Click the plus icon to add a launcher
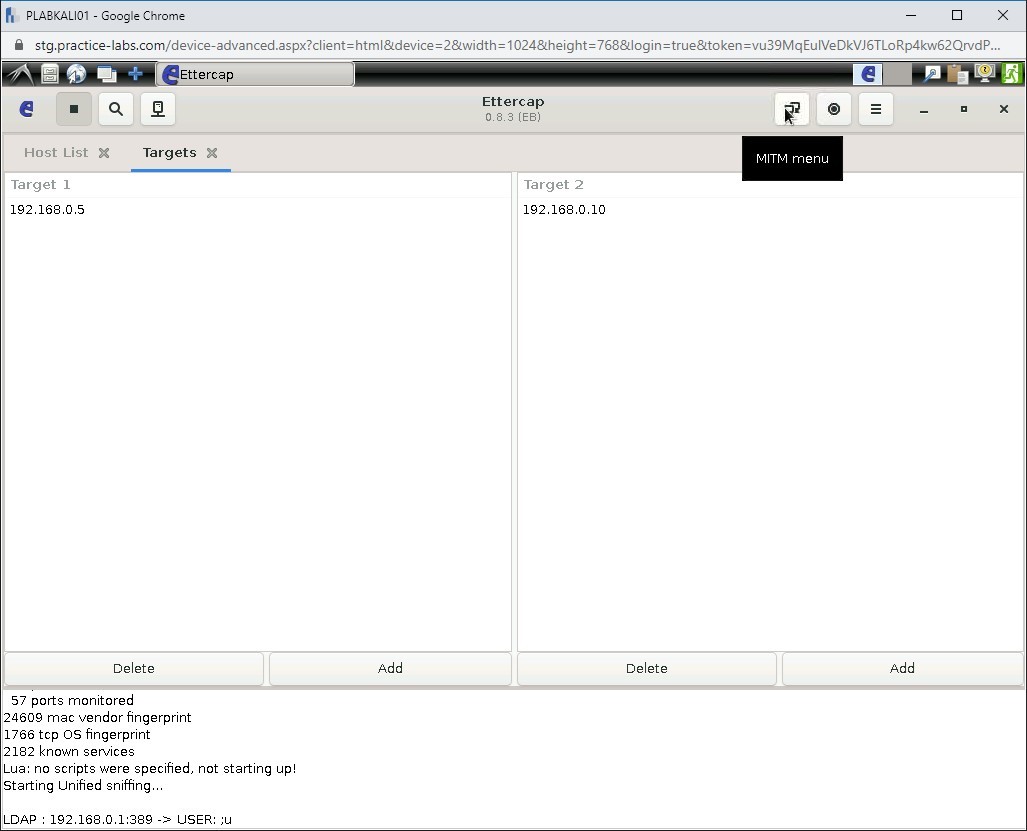This screenshot has width=1027, height=831. (135, 73)
